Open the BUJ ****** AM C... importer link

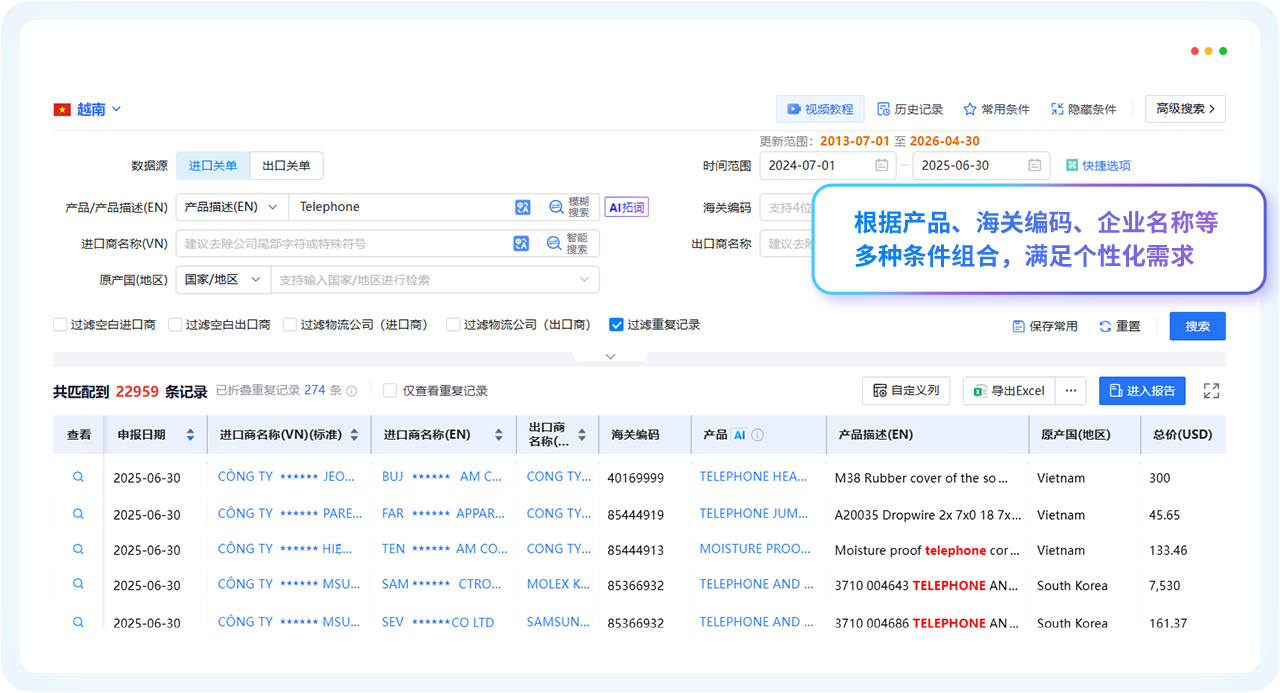(x=441, y=477)
